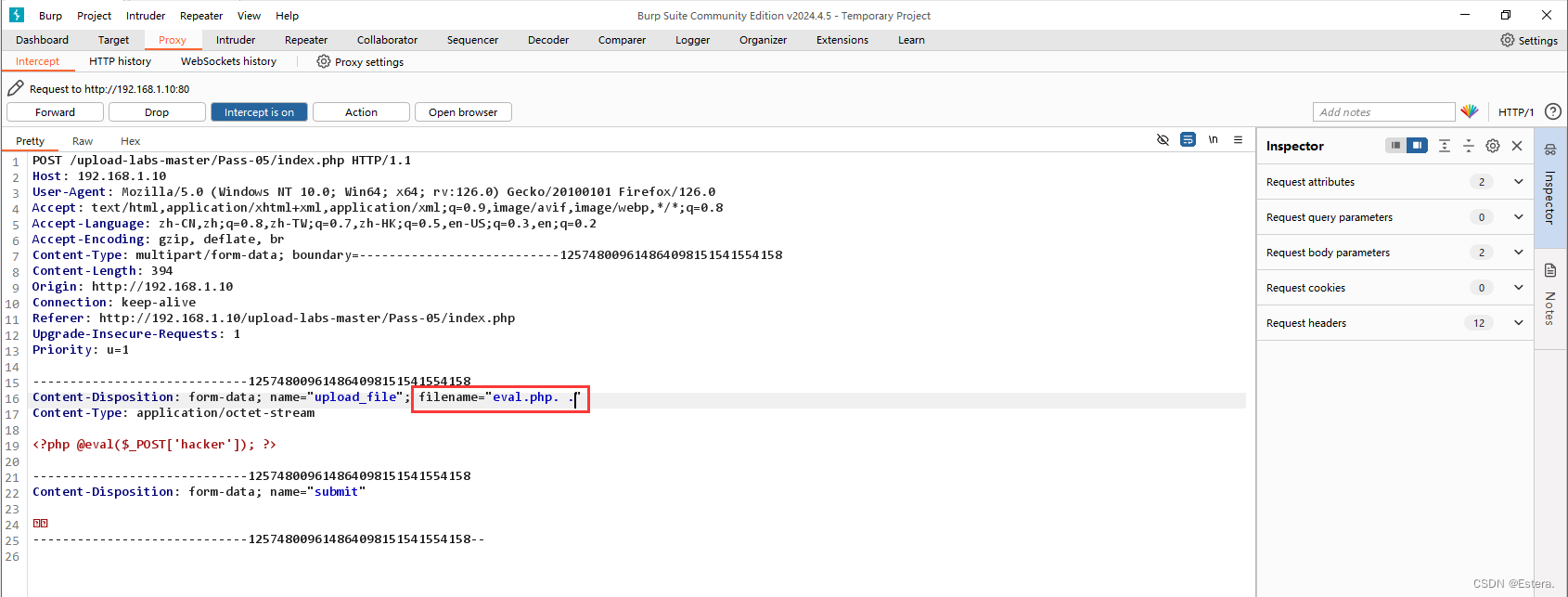Toggle the Intercept is on button
The image size is (1568, 597).
[x=259, y=112]
